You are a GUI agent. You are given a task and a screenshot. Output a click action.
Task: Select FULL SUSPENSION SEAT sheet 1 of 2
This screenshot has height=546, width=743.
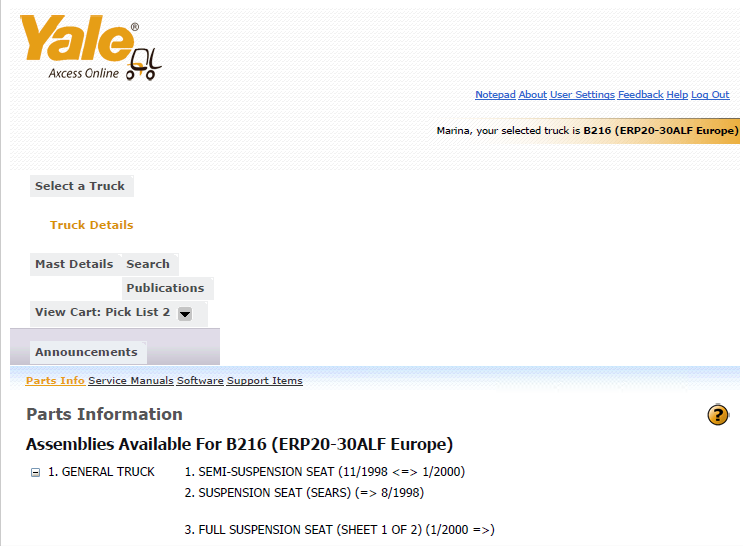click(339, 530)
